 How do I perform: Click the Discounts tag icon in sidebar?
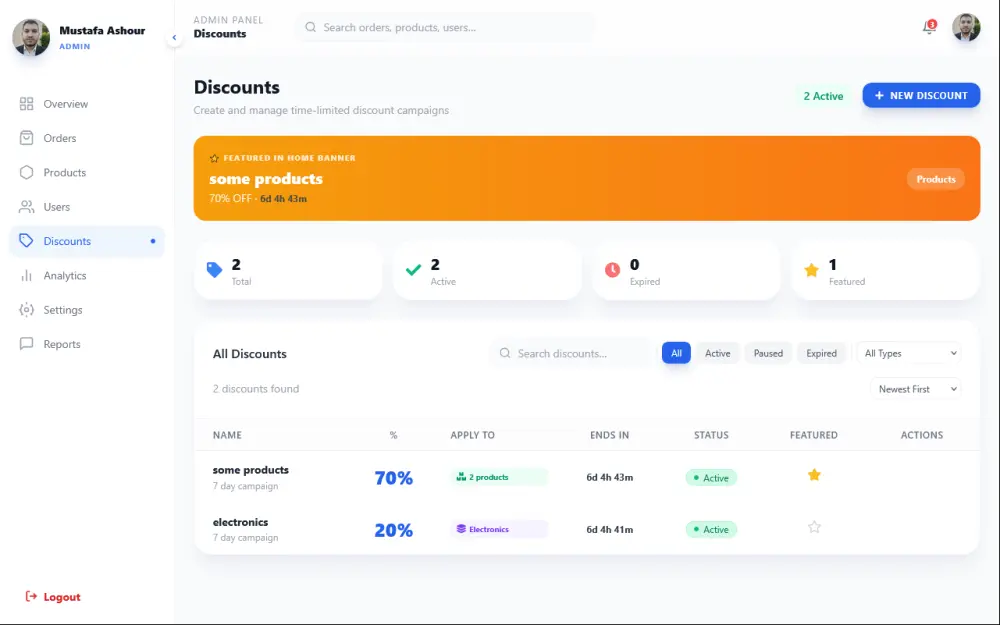(26, 241)
